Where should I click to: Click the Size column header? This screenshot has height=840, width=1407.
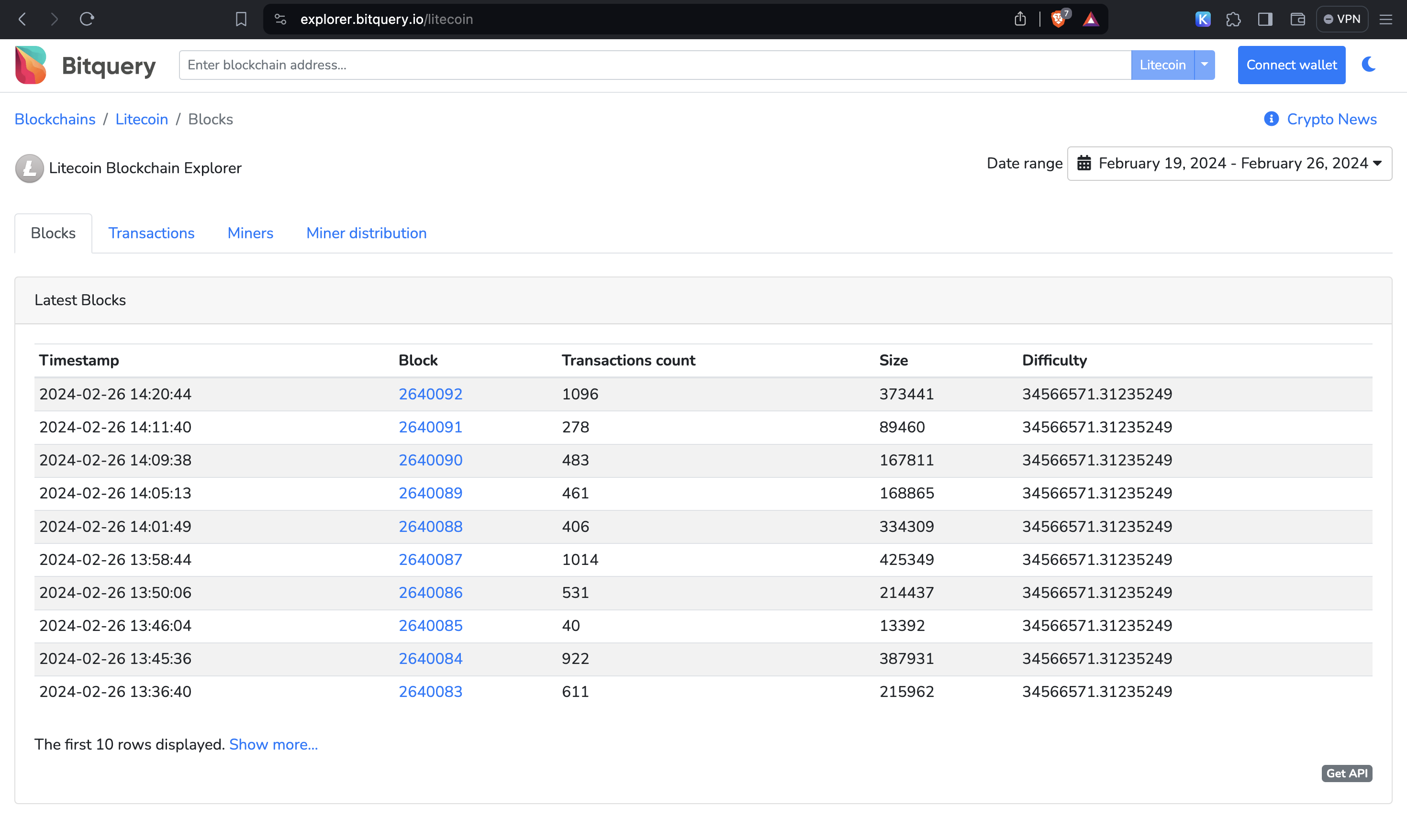893,361
